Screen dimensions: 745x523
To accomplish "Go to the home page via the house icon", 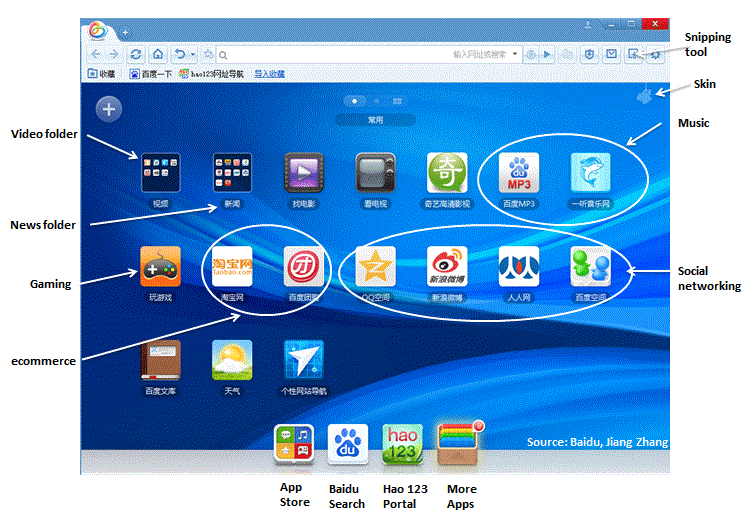I will [x=158, y=54].
